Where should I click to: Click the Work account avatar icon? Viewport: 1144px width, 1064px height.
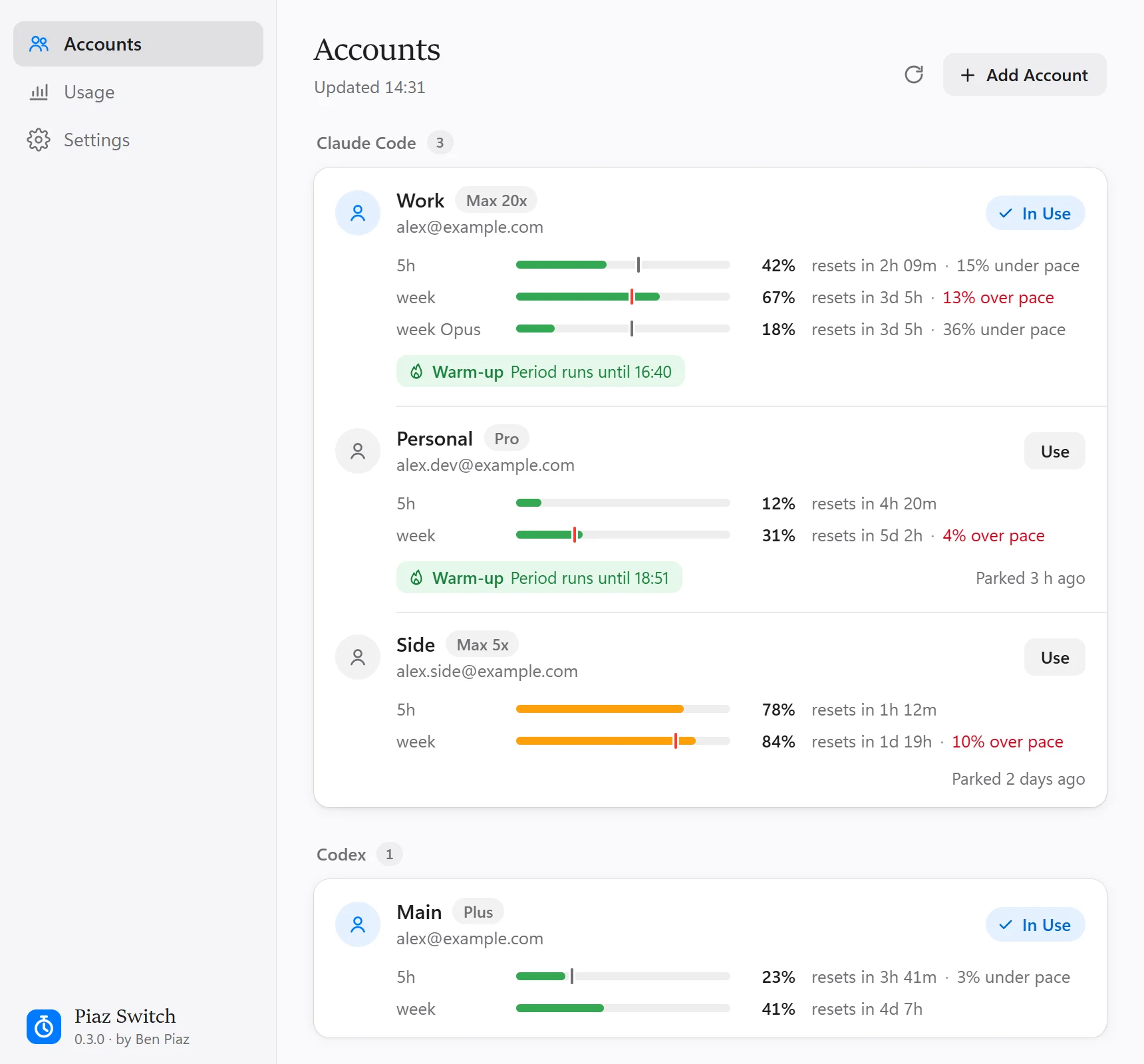click(x=358, y=213)
